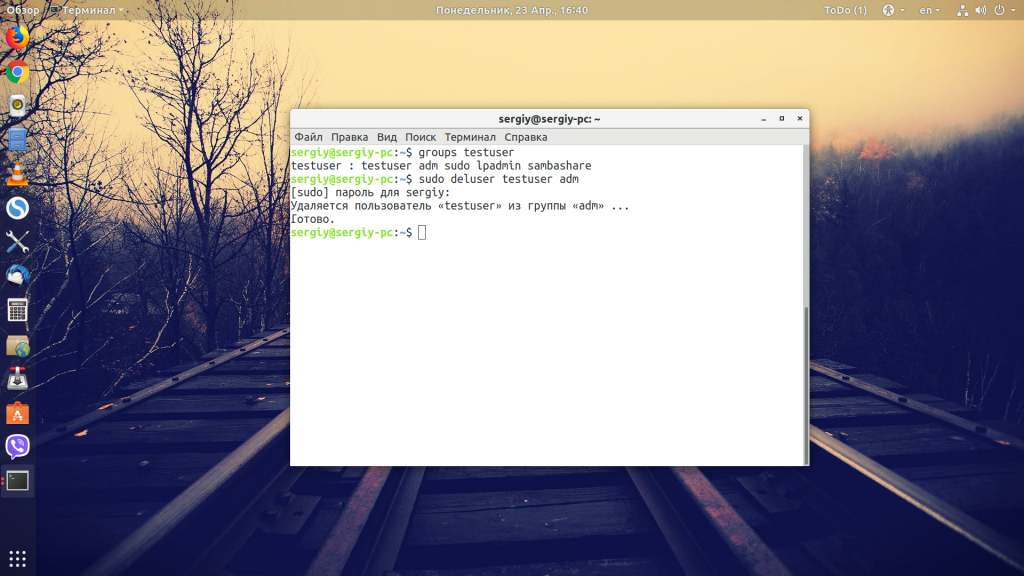Open the ToDo (1) indicator
The image size is (1024, 576).
(845, 10)
